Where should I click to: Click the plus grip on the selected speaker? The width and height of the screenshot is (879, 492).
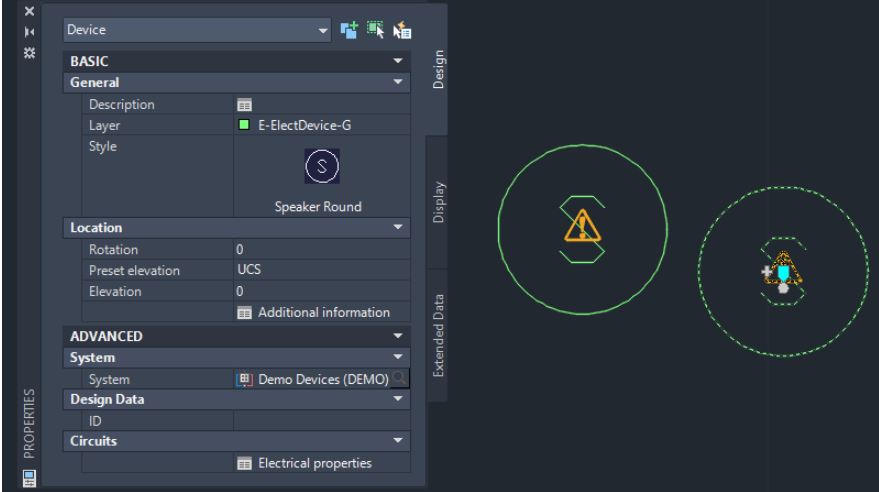tap(766, 272)
